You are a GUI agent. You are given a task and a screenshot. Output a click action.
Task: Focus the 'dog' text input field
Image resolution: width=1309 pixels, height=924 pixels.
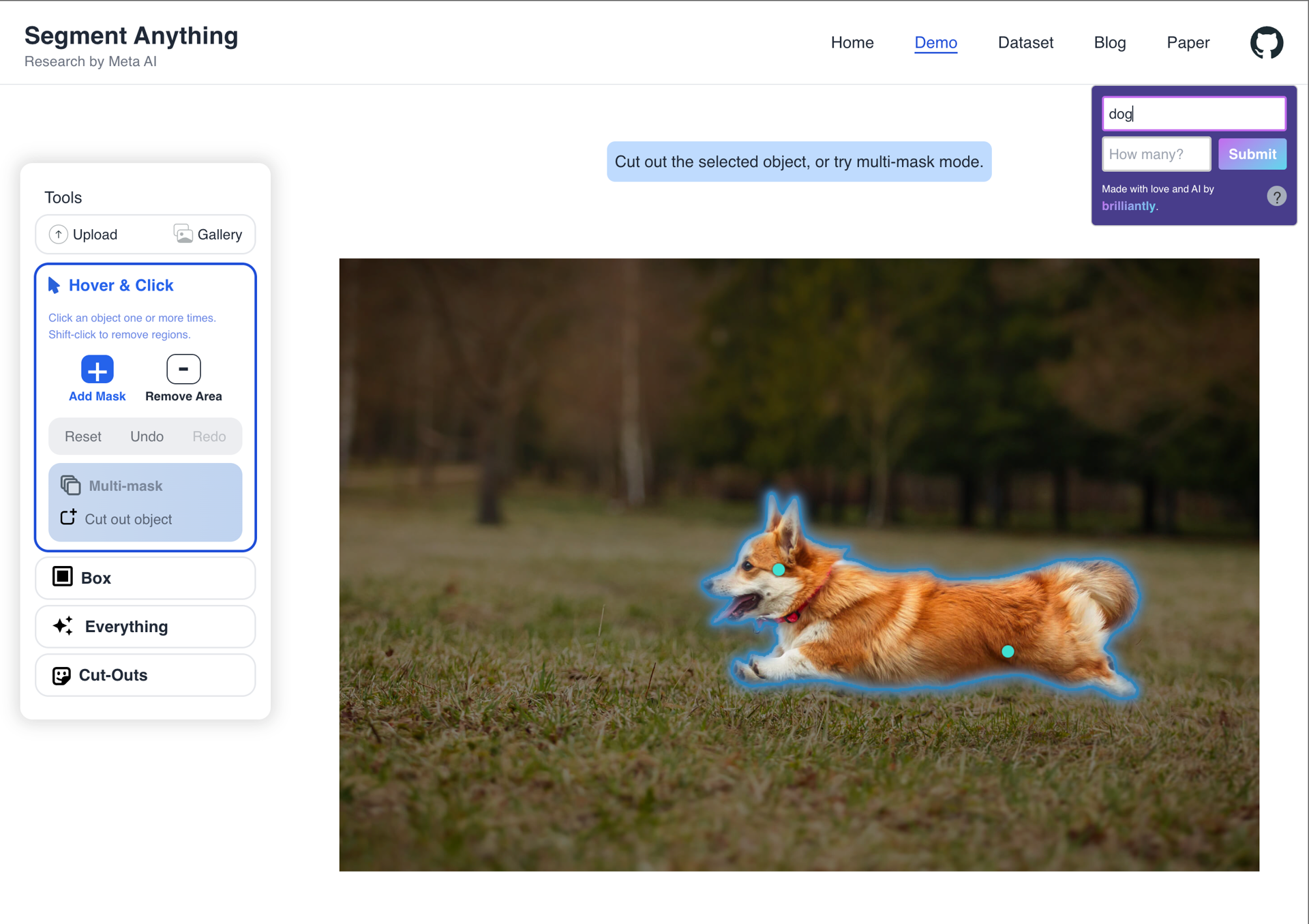(x=1194, y=113)
